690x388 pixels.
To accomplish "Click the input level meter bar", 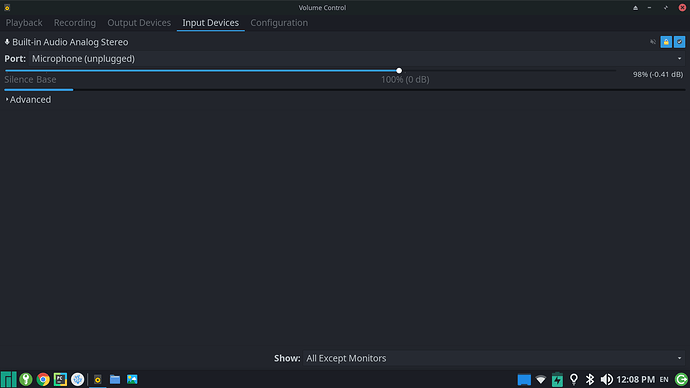I will [345, 90].
